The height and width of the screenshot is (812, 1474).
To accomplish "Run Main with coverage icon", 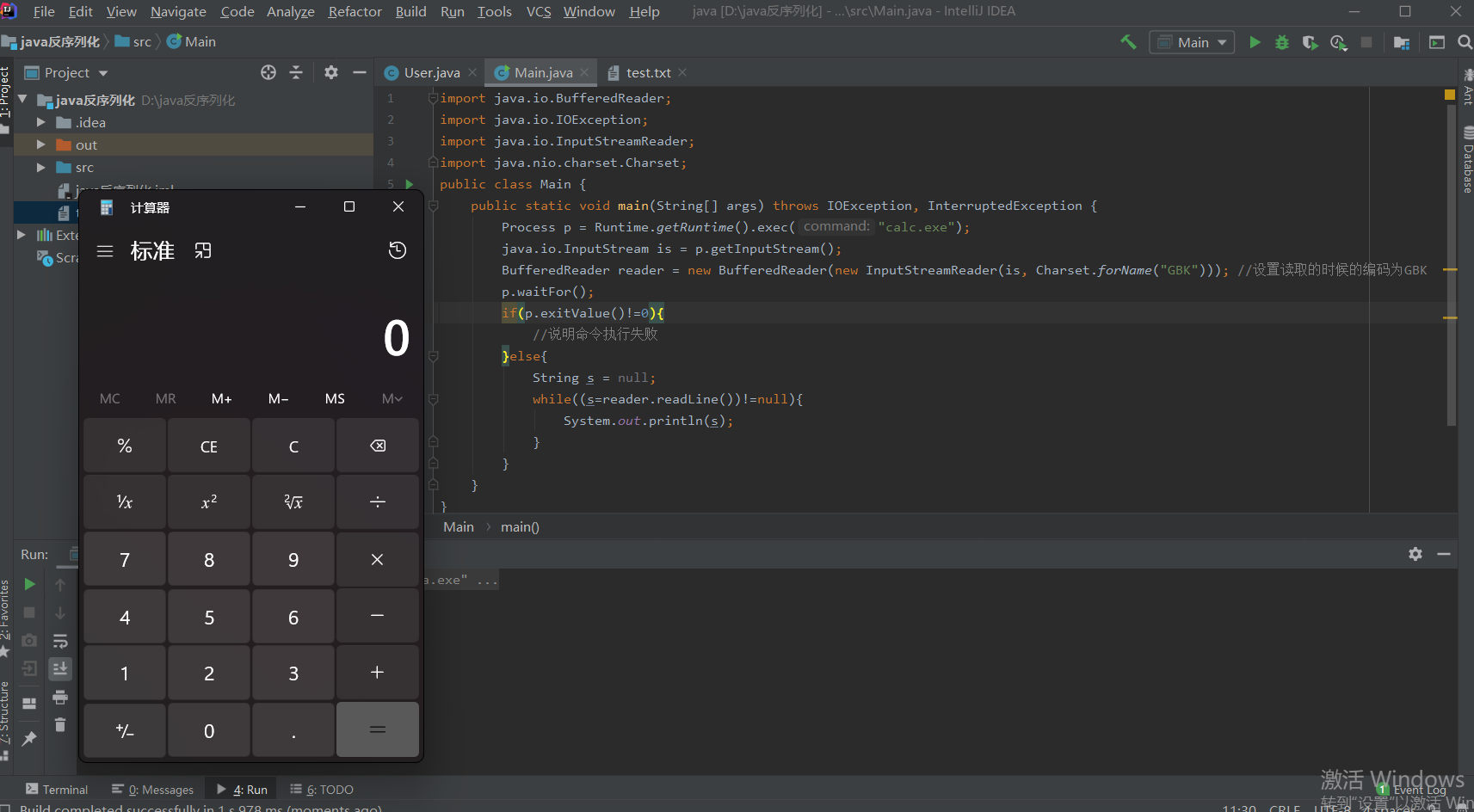I will point(1311,42).
